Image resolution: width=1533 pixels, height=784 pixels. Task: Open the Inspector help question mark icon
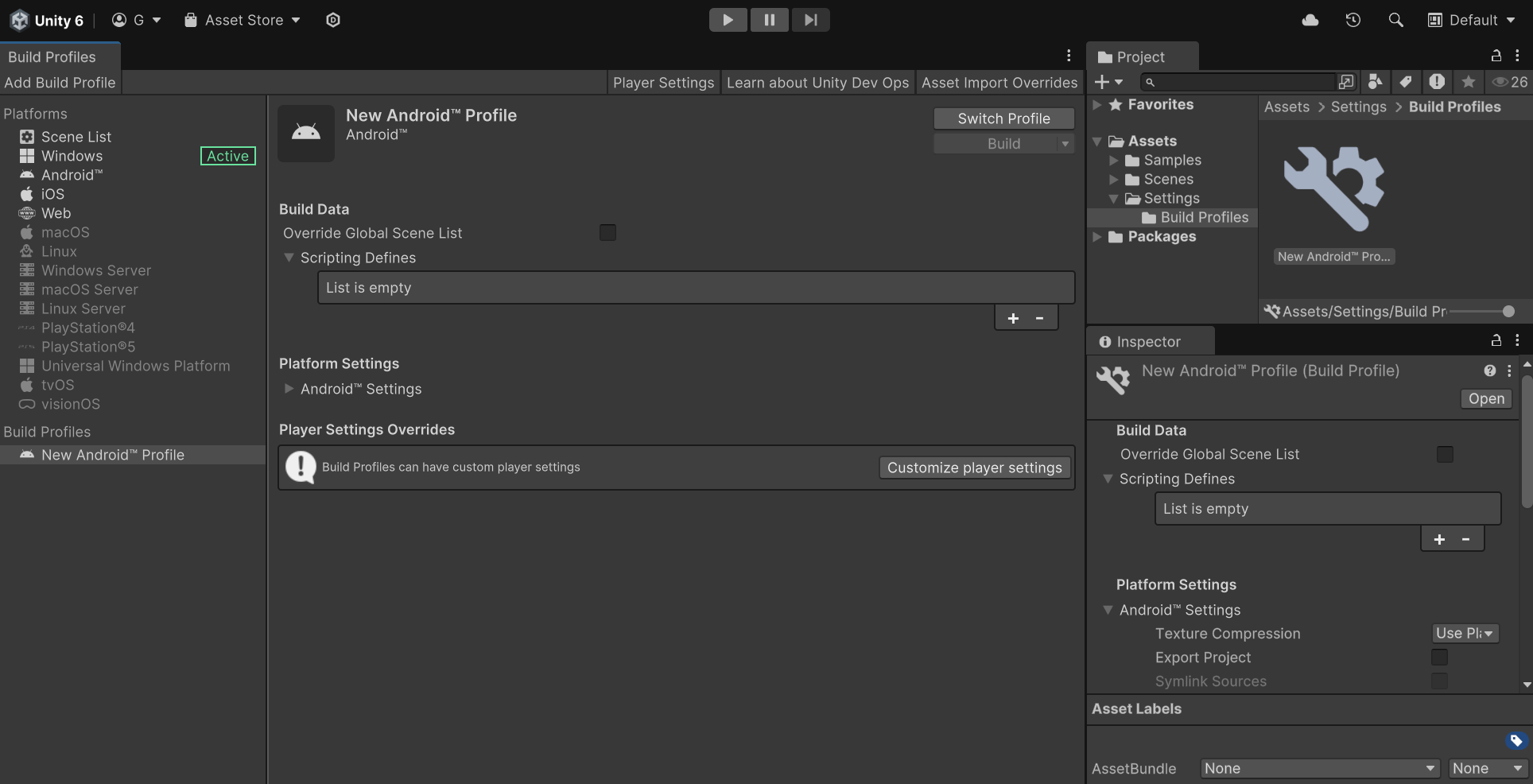tap(1490, 371)
